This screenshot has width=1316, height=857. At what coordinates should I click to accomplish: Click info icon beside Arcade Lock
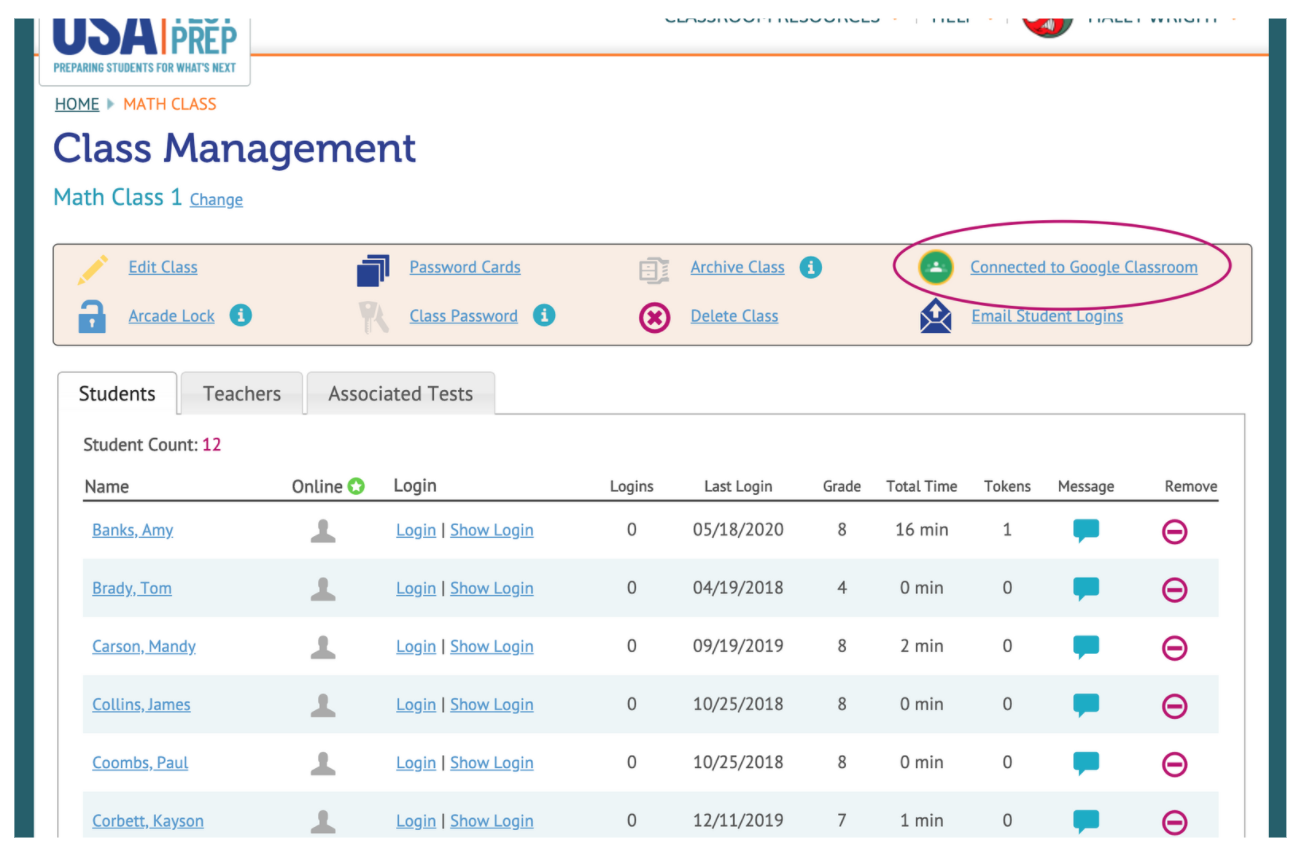pyautogui.click(x=240, y=316)
